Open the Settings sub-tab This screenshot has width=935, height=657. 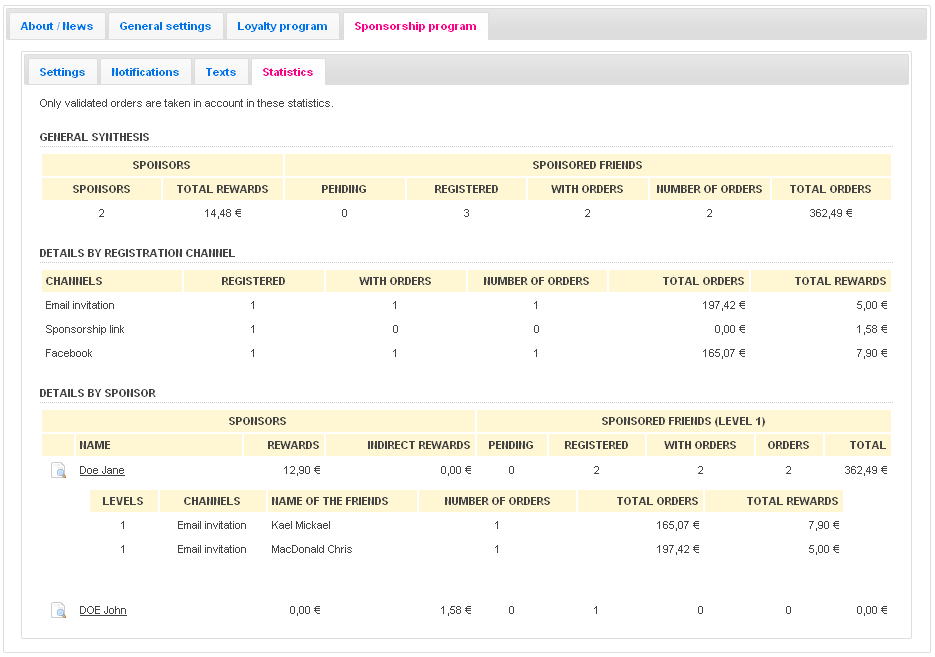[62, 72]
